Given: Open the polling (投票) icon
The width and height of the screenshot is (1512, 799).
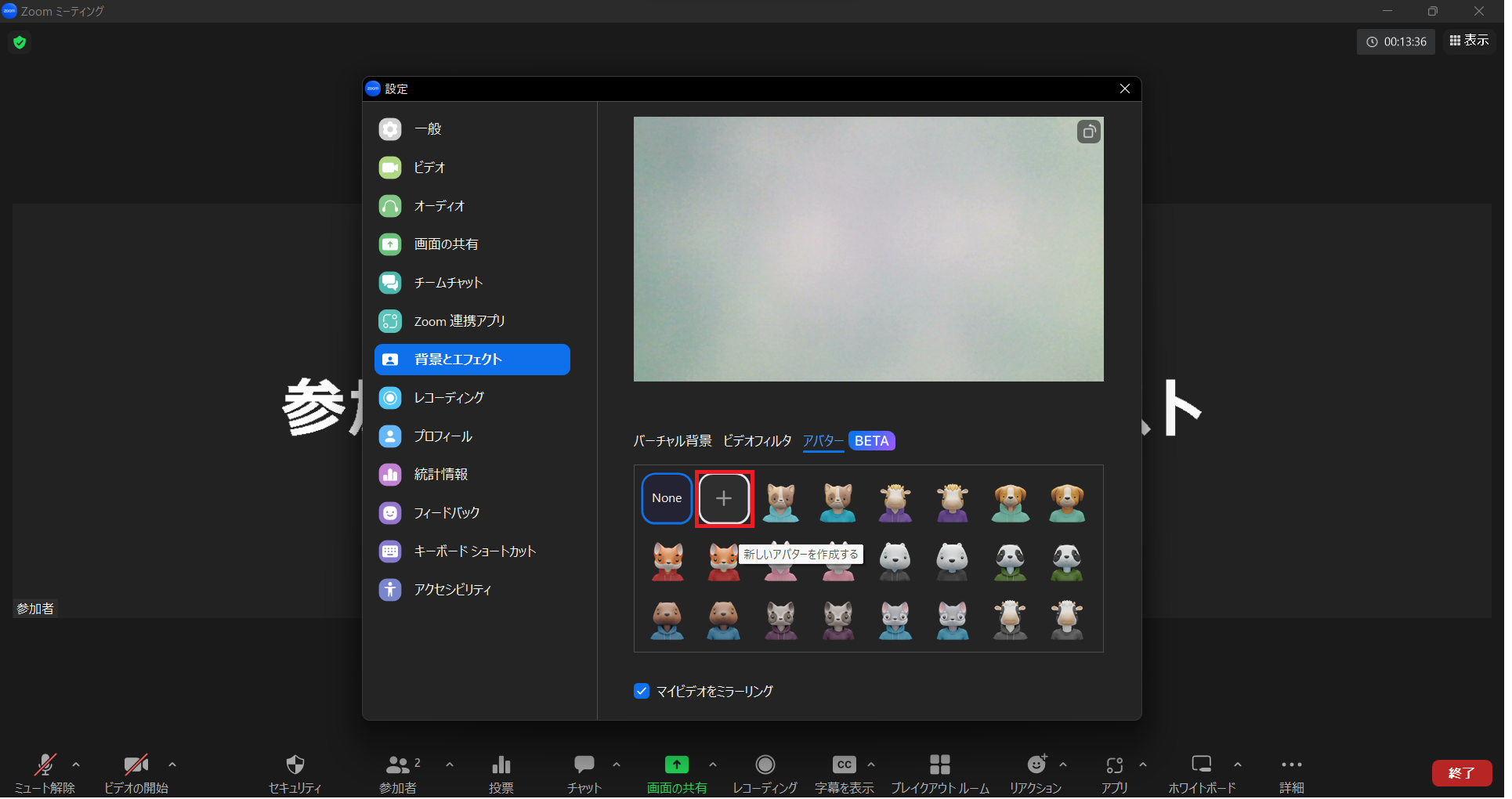Looking at the screenshot, I should pyautogui.click(x=501, y=765).
